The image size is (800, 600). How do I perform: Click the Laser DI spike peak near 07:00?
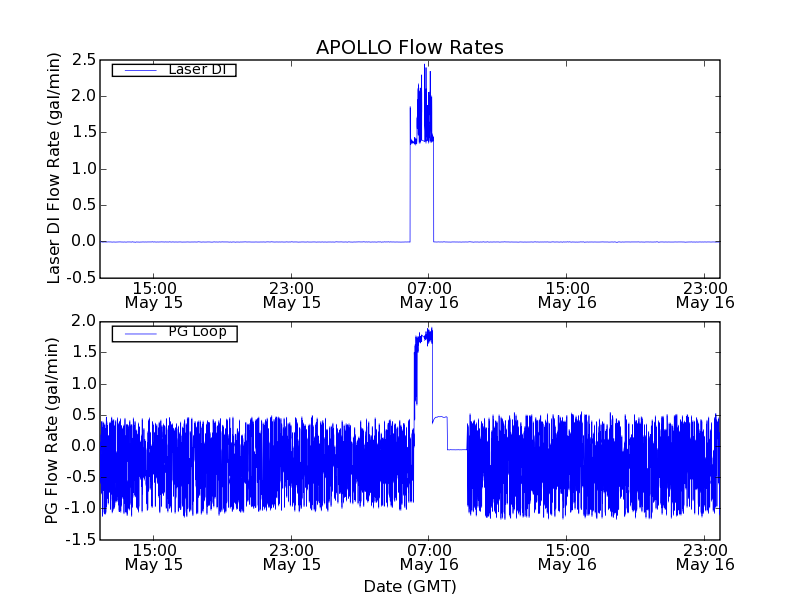[425, 68]
